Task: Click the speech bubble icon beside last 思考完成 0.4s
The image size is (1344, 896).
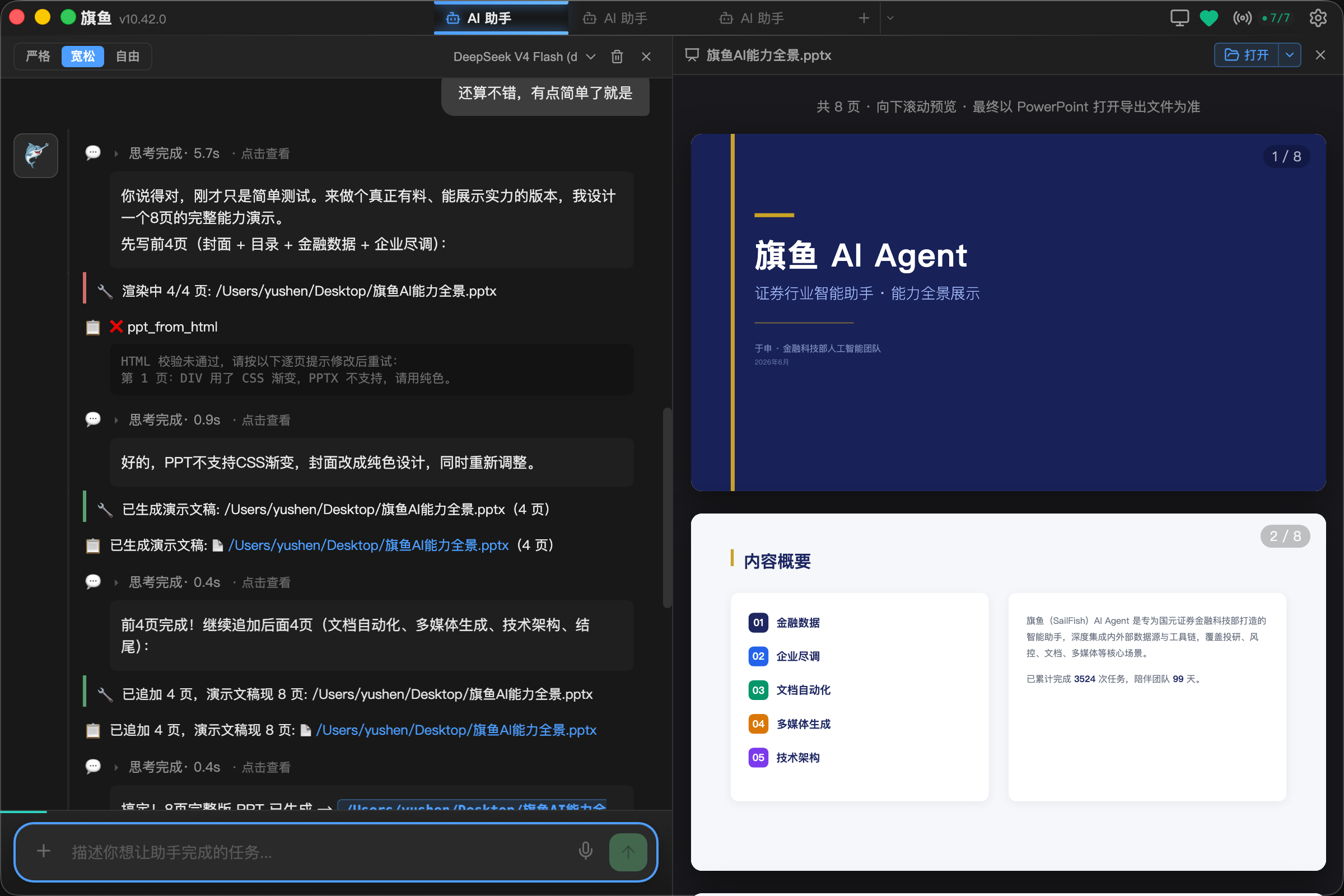Action: tap(92, 766)
